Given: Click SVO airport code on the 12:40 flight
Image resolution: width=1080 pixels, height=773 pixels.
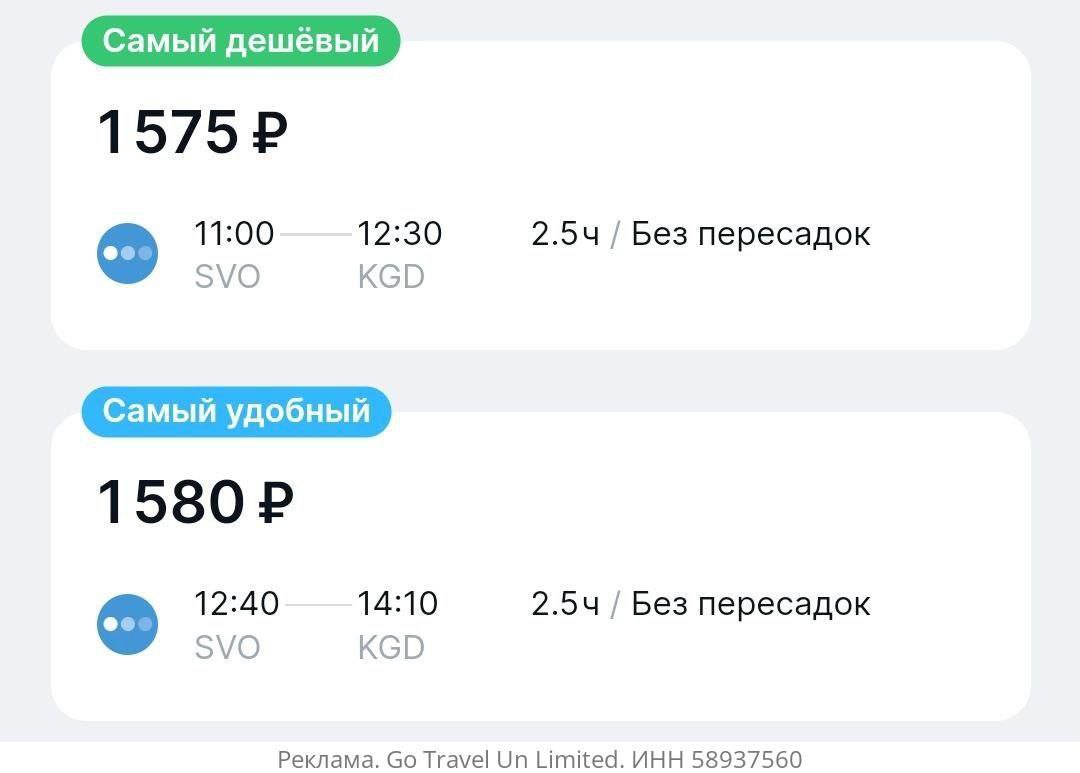Looking at the screenshot, I should (227, 647).
